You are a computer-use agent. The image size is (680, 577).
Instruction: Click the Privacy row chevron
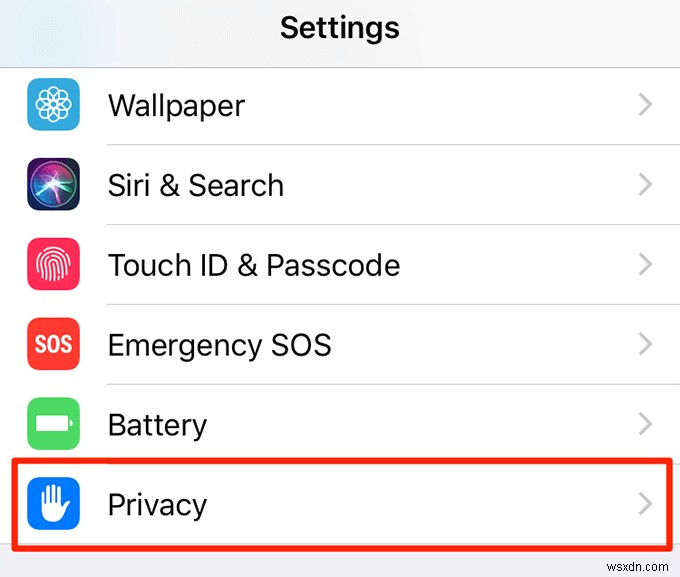(645, 505)
